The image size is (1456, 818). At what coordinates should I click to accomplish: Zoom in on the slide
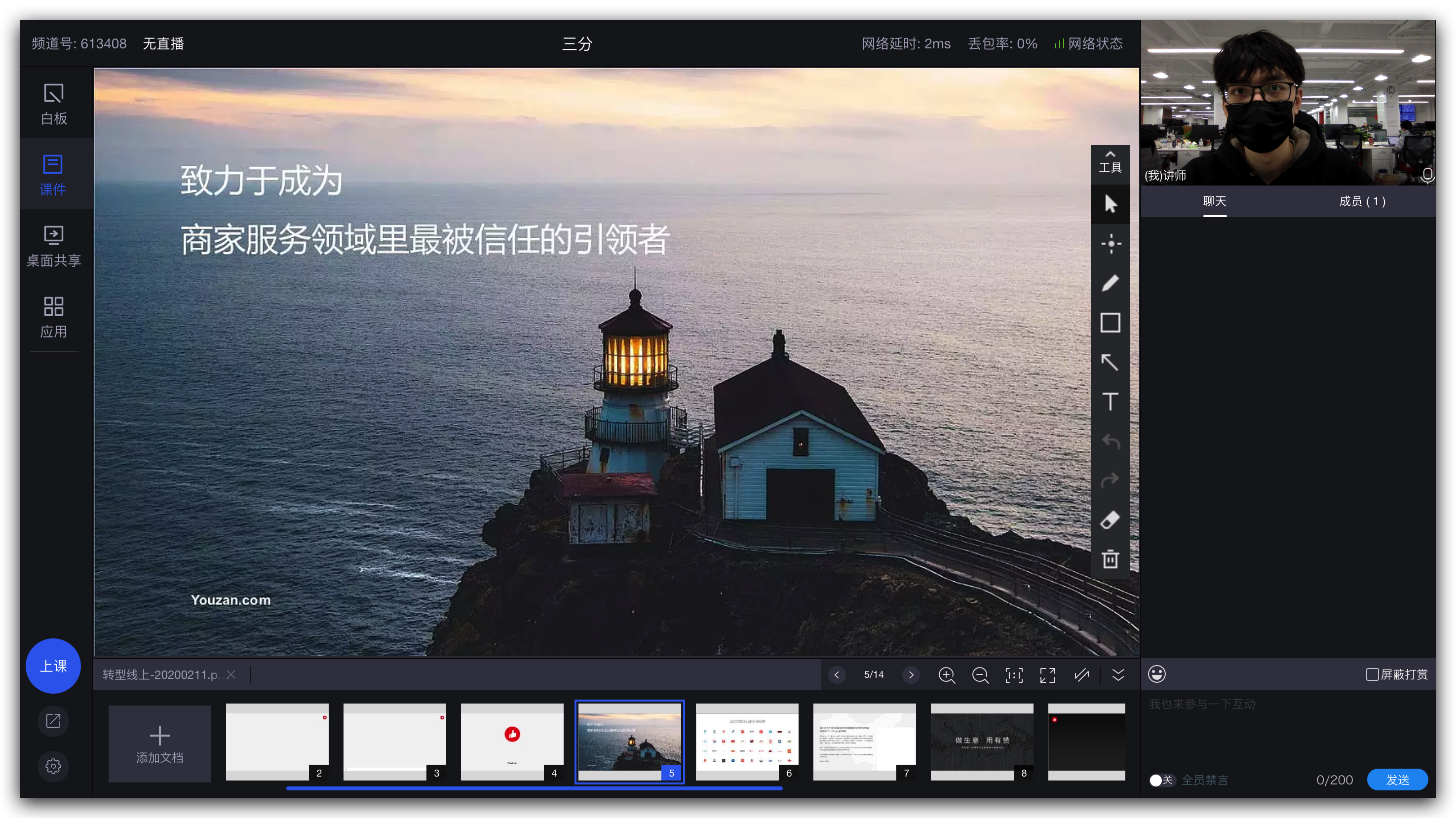click(x=946, y=674)
